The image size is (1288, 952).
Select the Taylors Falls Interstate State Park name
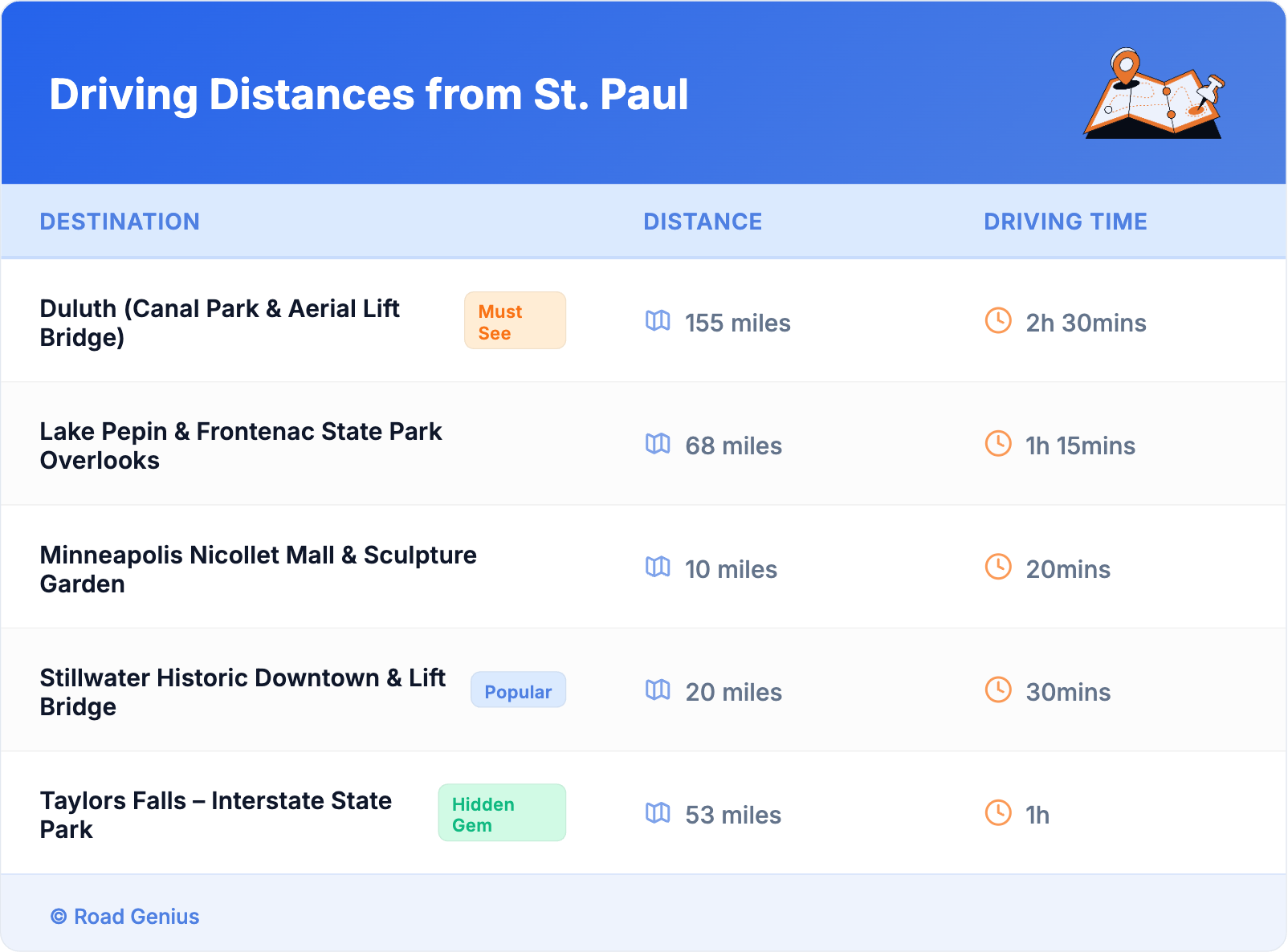click(215, 815)
